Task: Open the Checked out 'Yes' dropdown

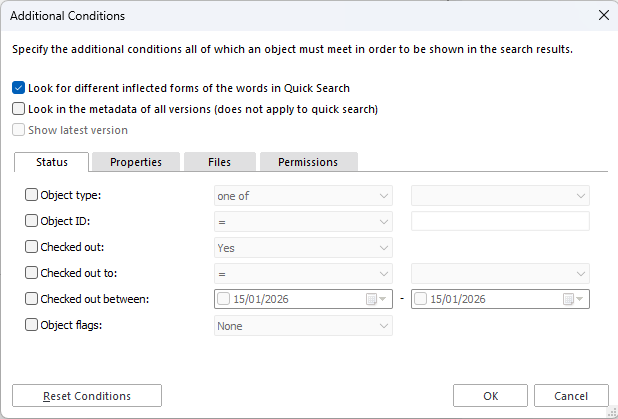Action: (x=303, y=248)
